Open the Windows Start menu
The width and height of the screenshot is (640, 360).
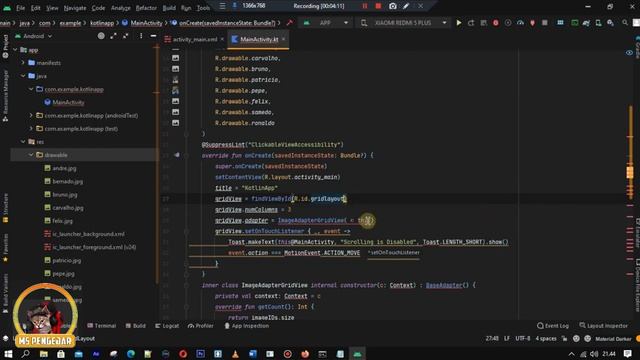(8, 354)
